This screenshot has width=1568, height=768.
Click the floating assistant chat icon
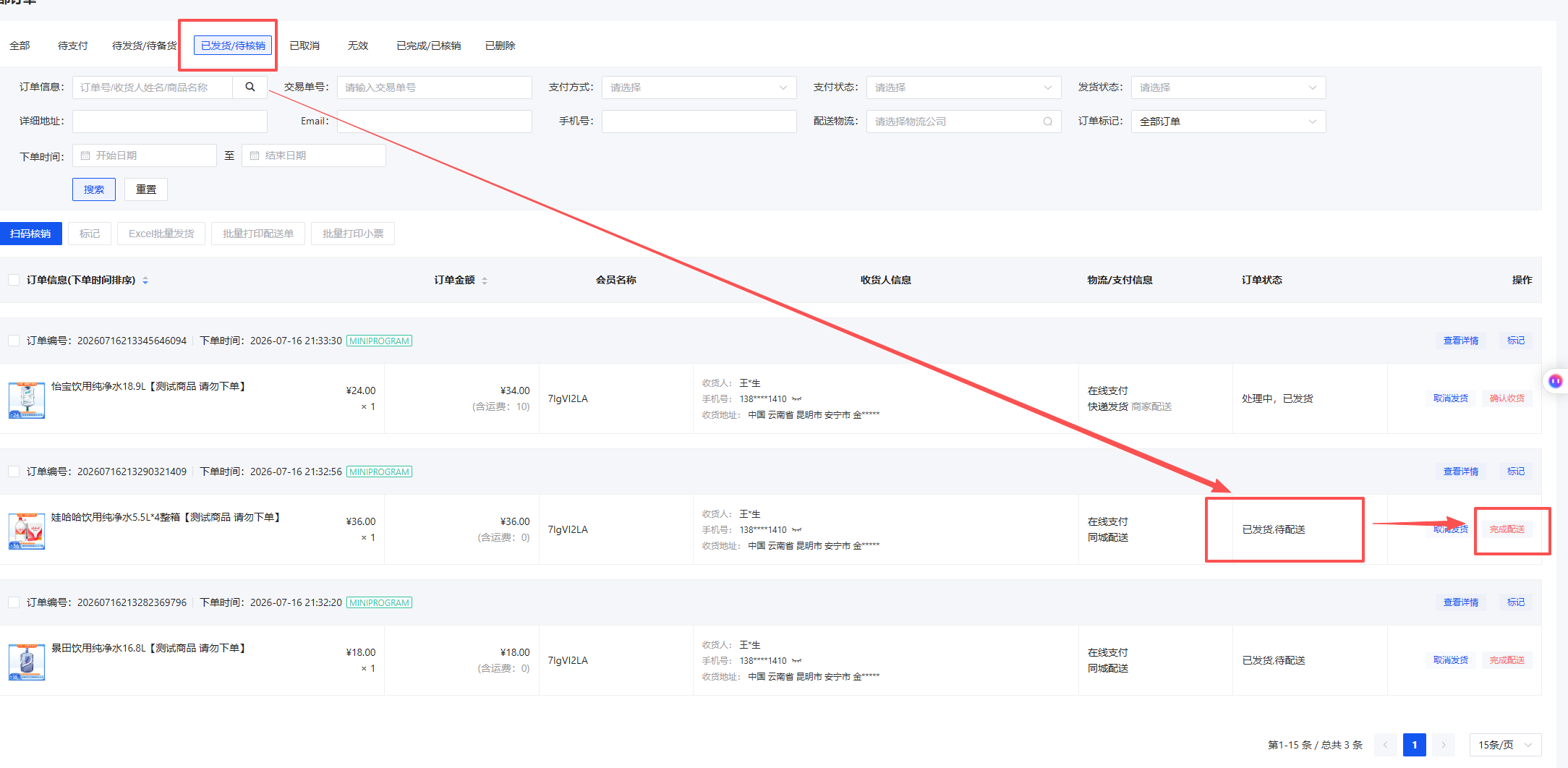click(x=1555, y=381)
